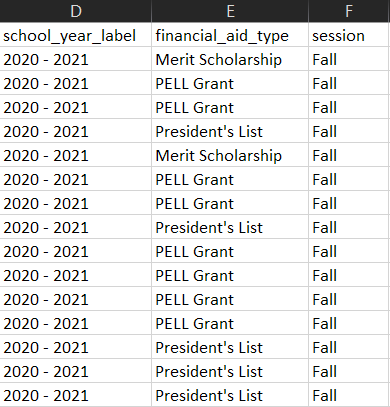Select column D header

click(76, 11)
